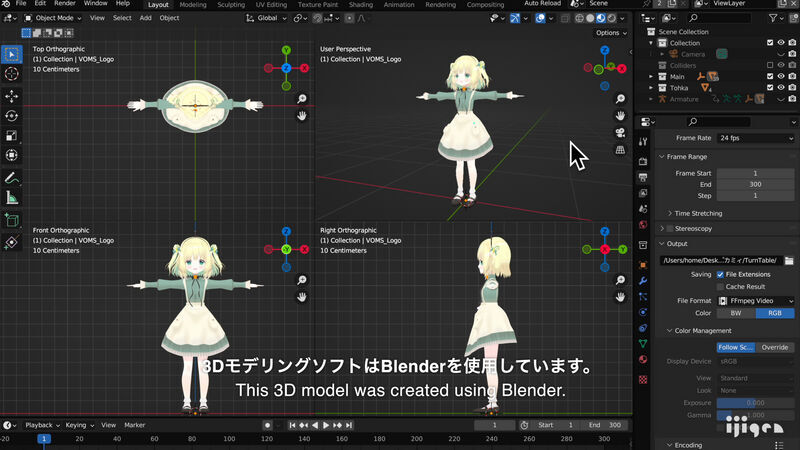Click the Override color management button
The width and height of the screenshot is (800, 450).
[775, 347]
